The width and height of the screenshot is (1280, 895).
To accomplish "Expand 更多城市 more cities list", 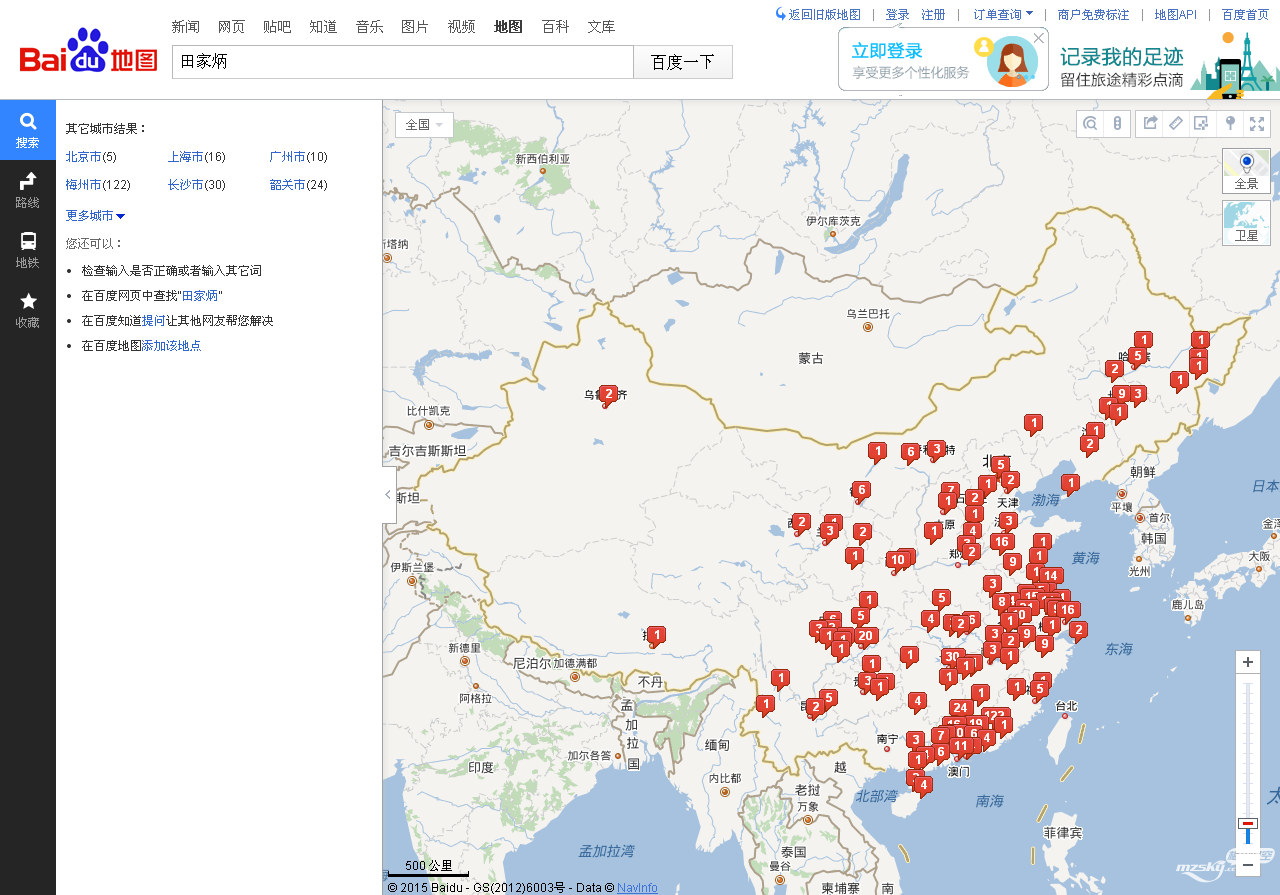I will [95, 216].
